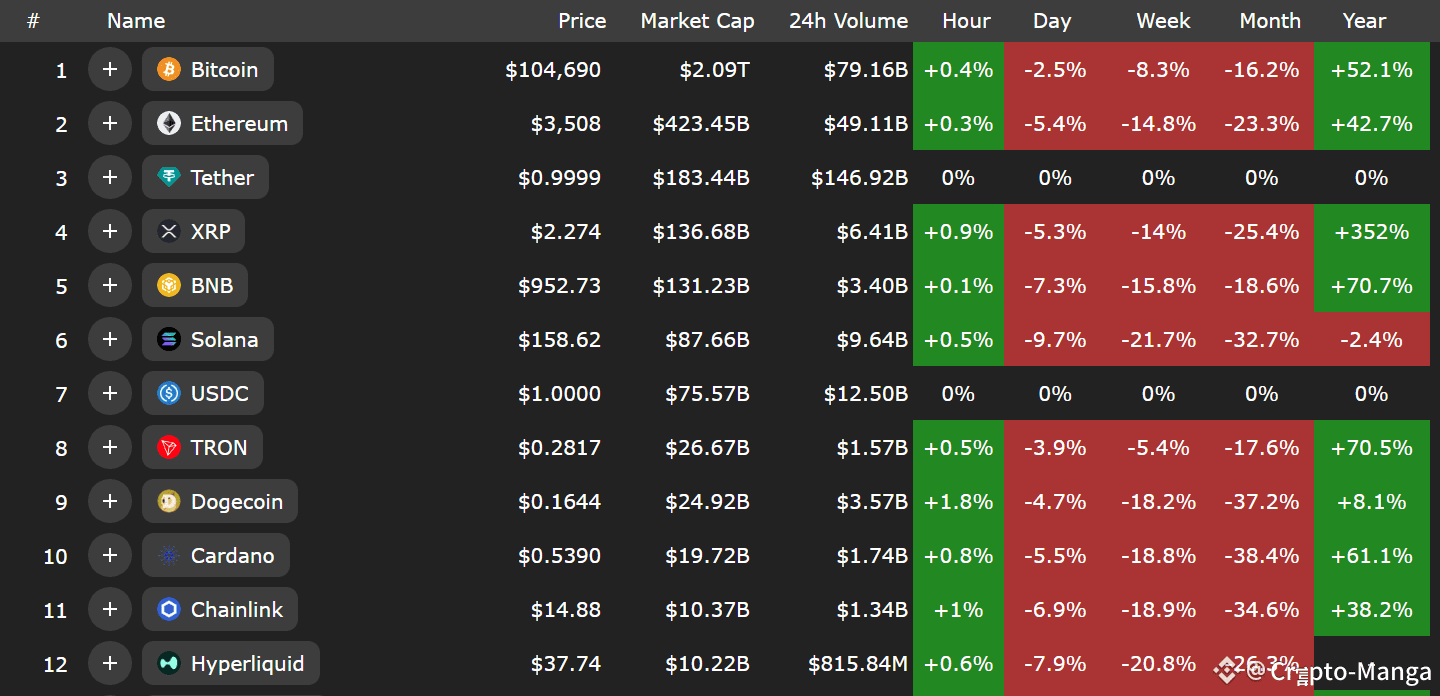Click the XRP logo icon
The height and width of the screenshot is (696, 1440).
pyautogui.click(x=169, y=231)
